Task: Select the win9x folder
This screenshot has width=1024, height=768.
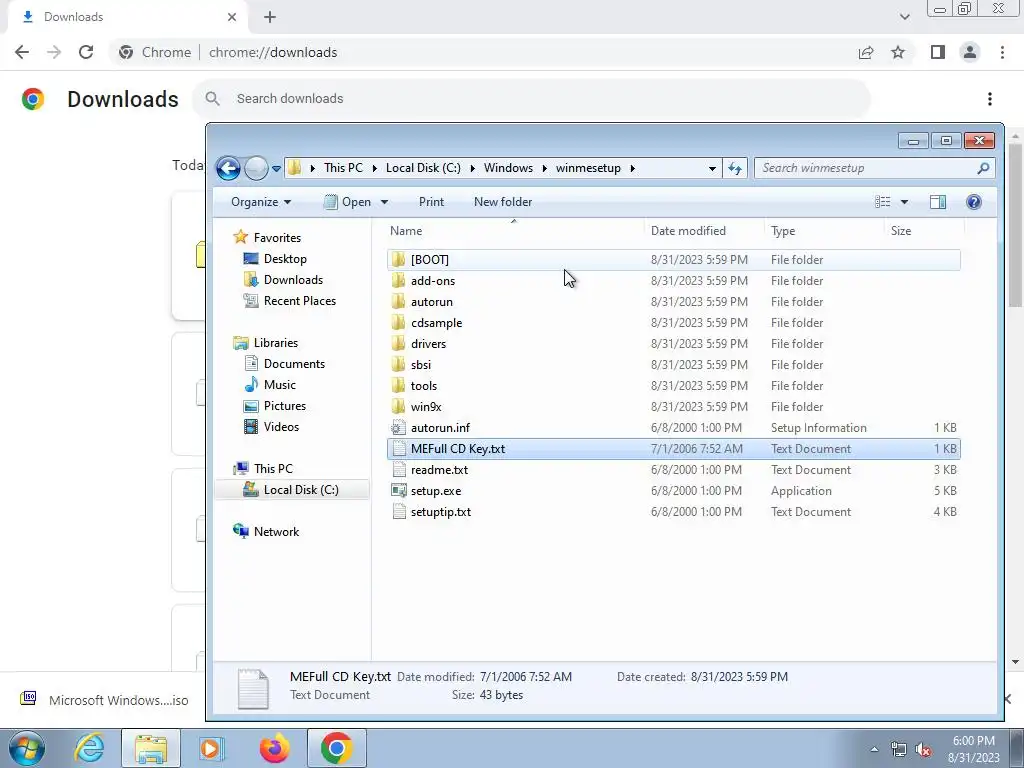Action: click(x=673, y=406)
